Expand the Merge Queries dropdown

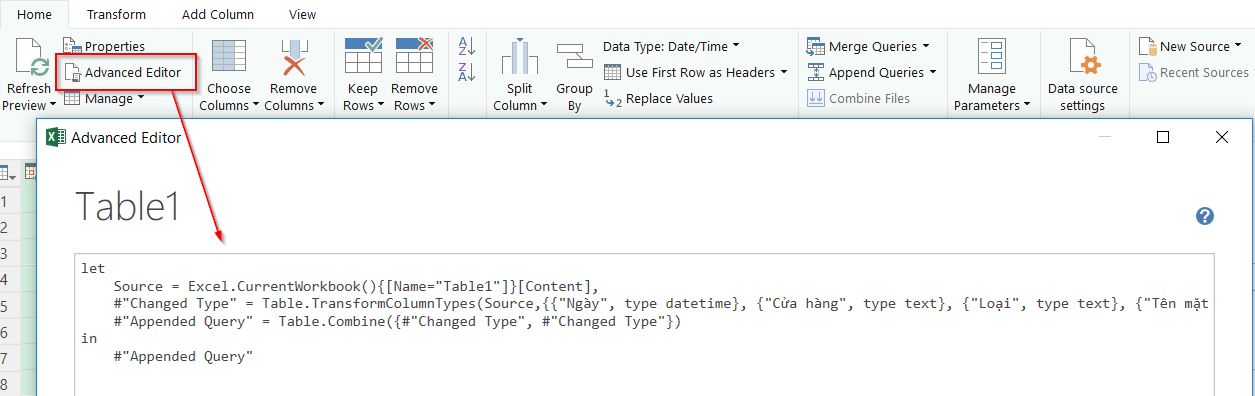click(868, 46)
